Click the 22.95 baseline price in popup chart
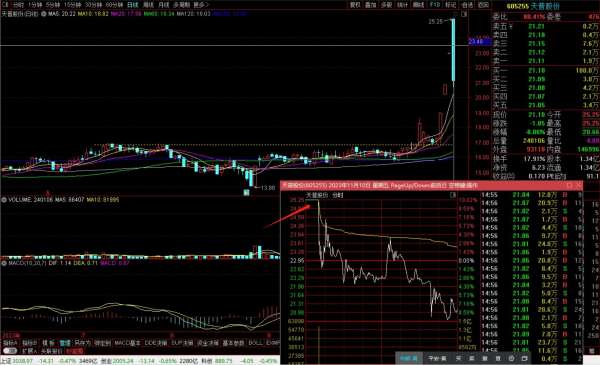Image resolution: width=600 pixels, height=365 pixels. (297, 261)
